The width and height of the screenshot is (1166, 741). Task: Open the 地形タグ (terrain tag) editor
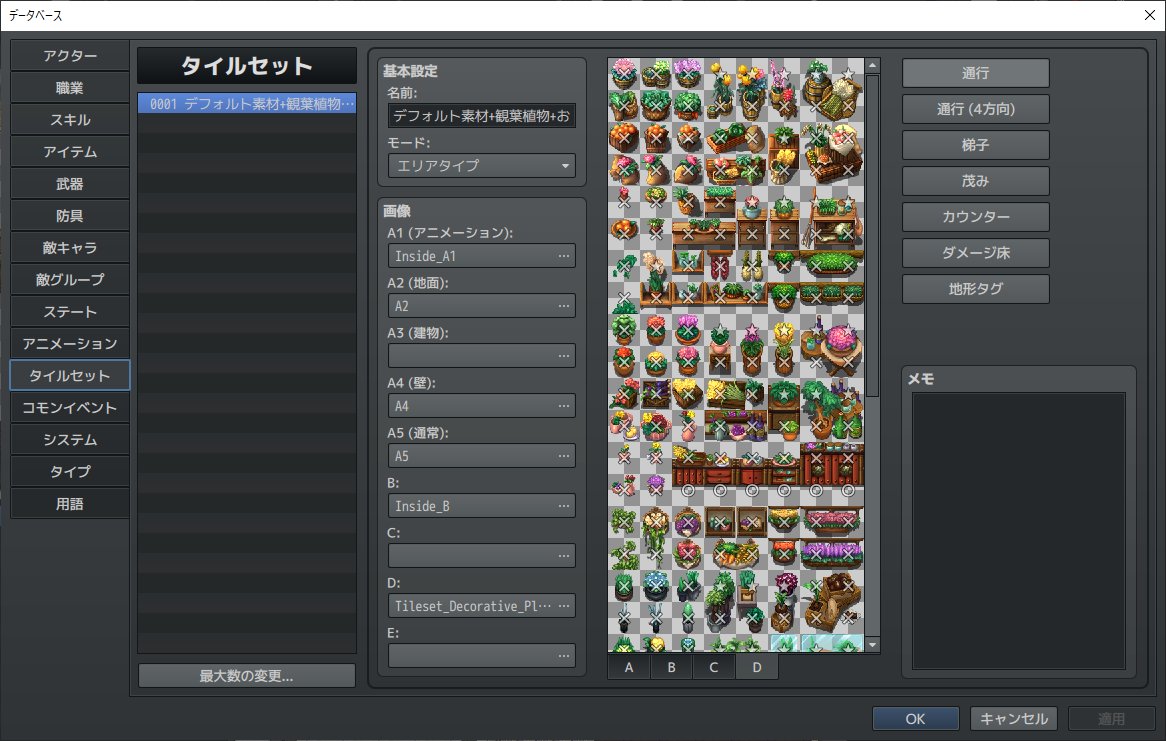(975, 289)
